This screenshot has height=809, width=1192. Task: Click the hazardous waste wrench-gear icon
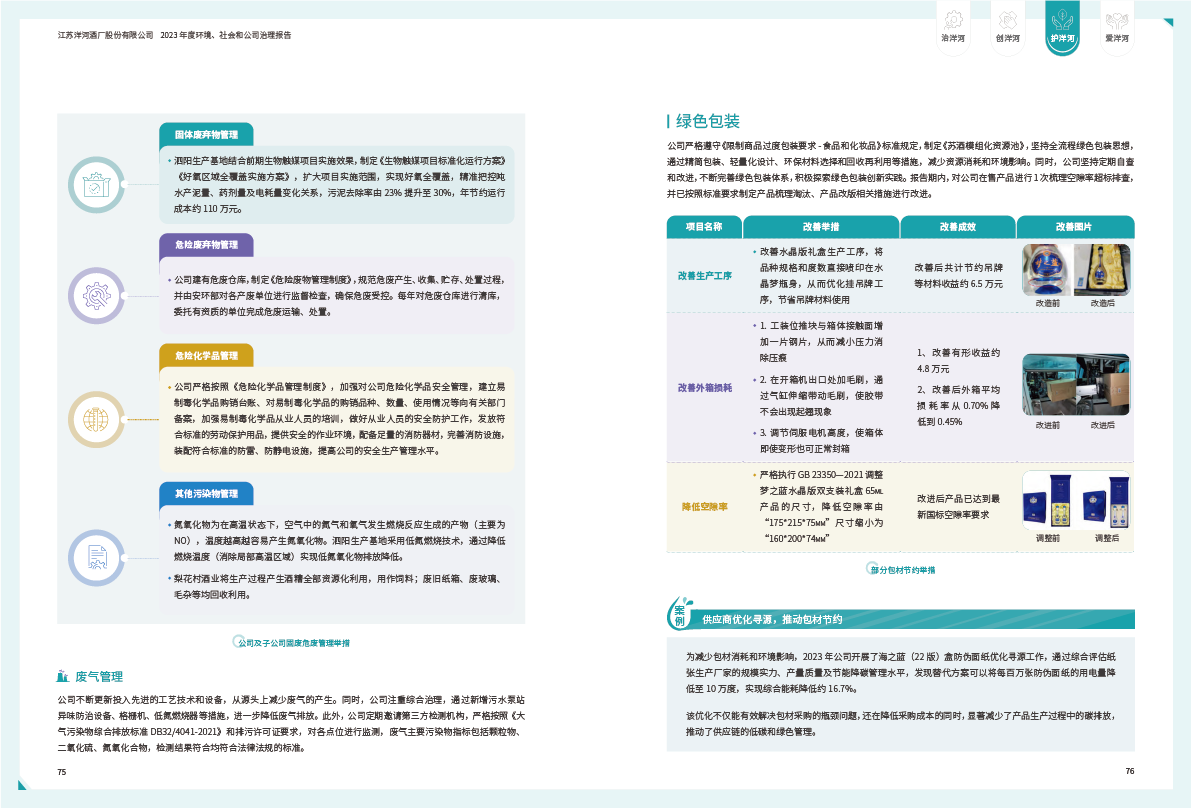tap(96, 295)
